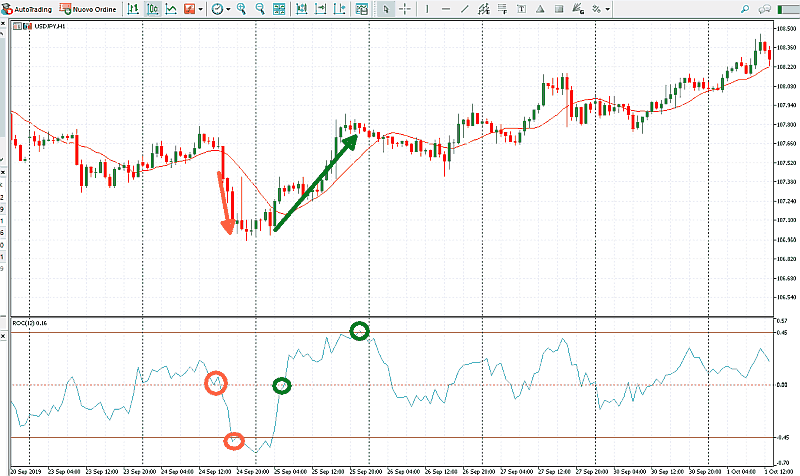Toggle the AutoTrading button

pyautogui.click(x=27, y=8)
